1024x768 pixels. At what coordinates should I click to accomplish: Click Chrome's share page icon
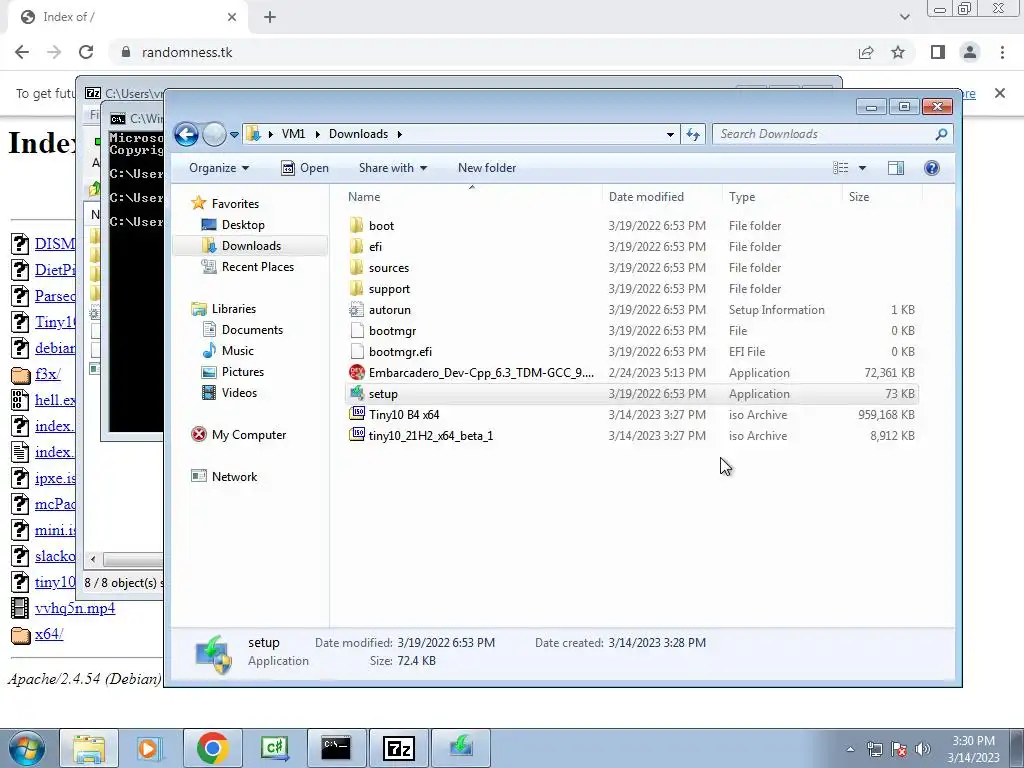[866, 52]
